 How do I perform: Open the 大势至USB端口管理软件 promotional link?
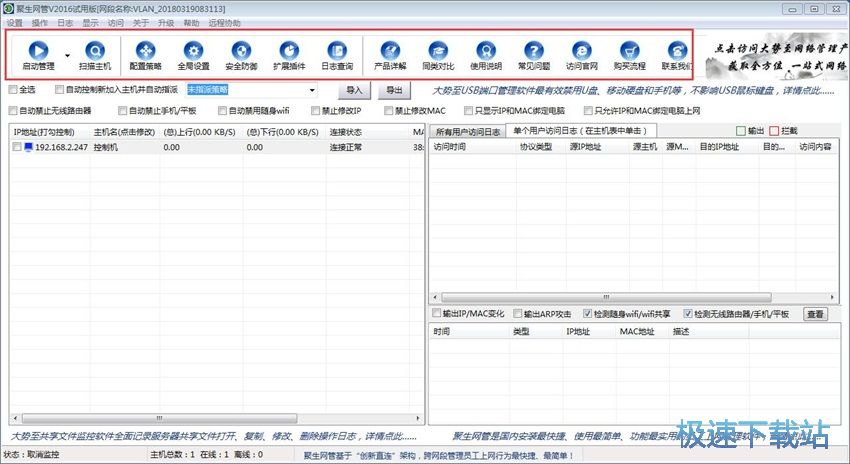[x=633, y=91]
